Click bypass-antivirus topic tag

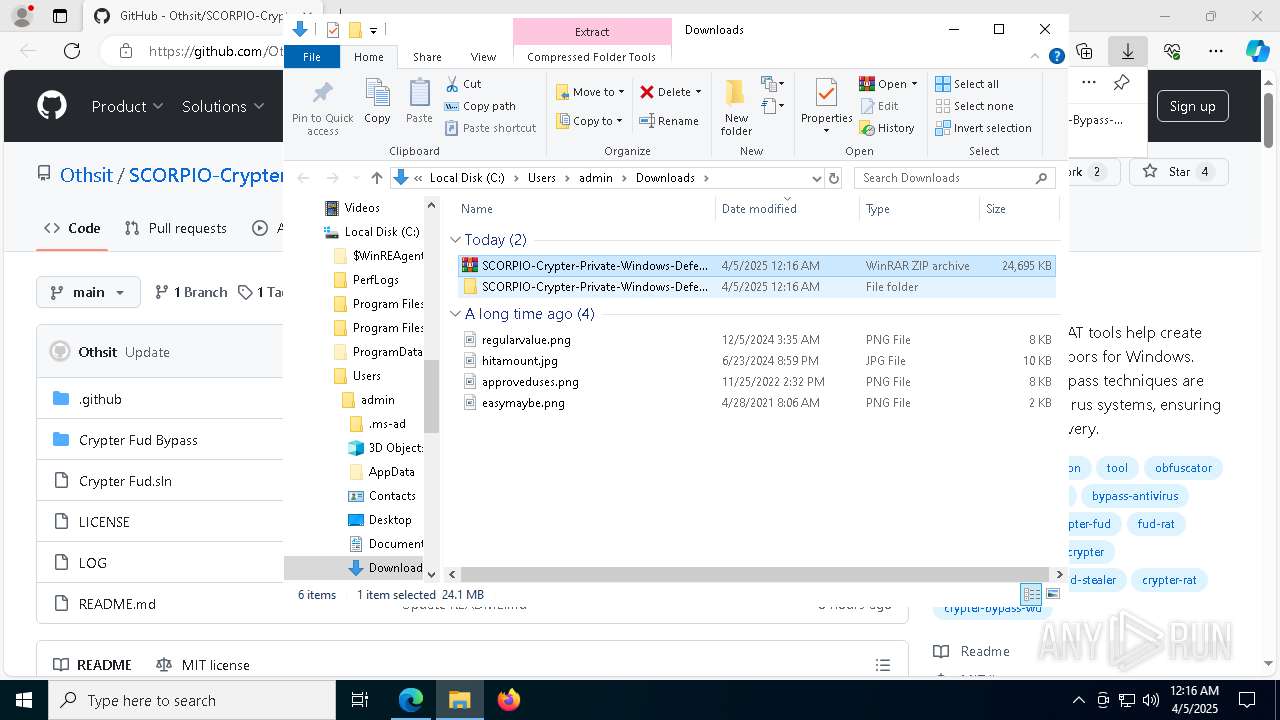coord(1135,496)
